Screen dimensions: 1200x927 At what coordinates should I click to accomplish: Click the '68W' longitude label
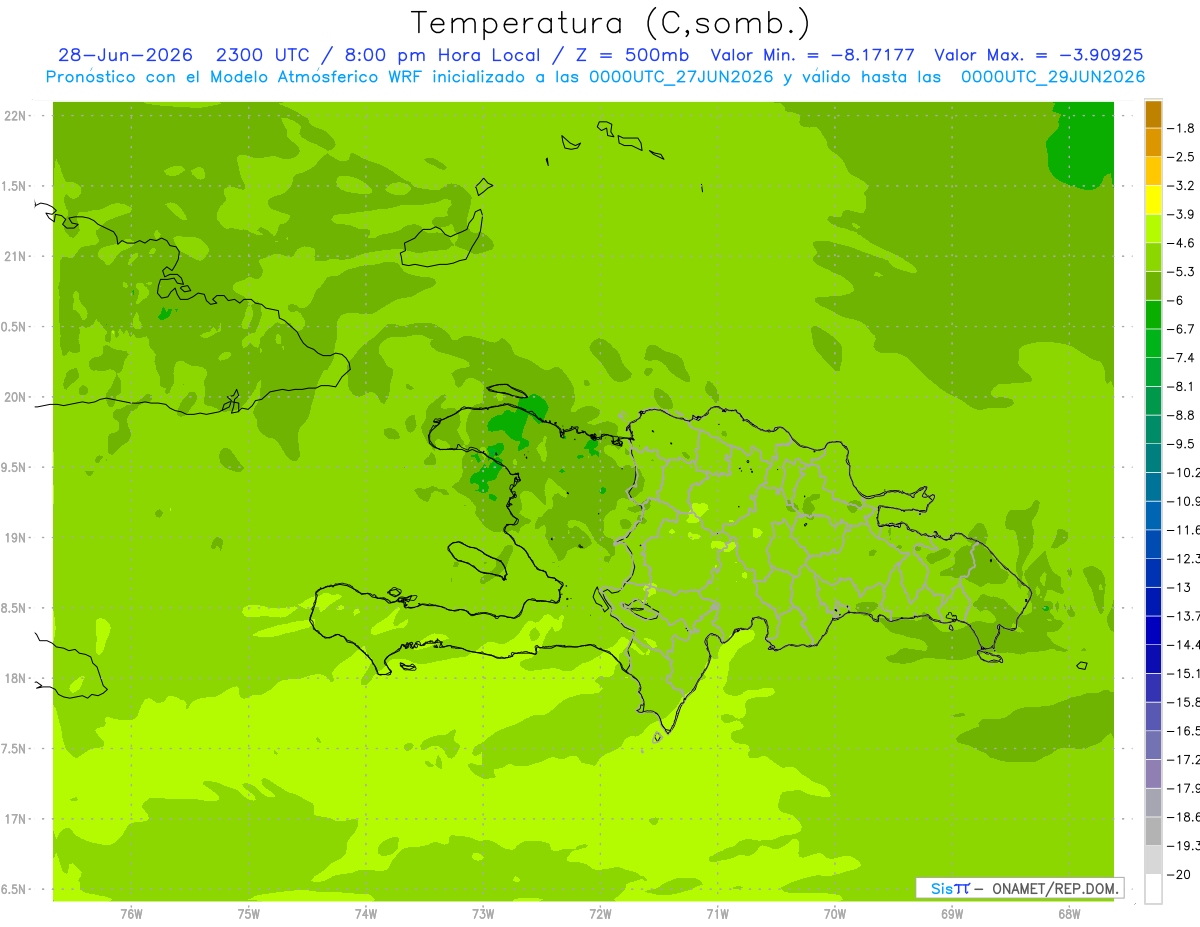[x=1069, y=914]
